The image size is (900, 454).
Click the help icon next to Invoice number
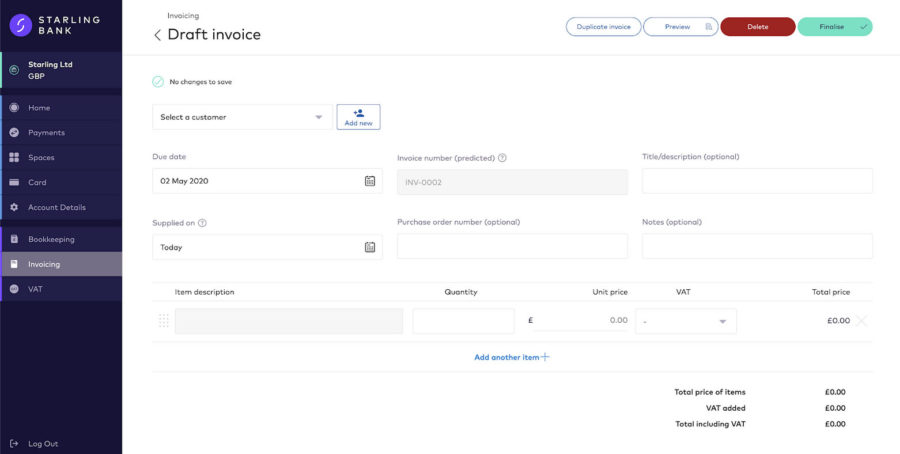click(502, 158)
